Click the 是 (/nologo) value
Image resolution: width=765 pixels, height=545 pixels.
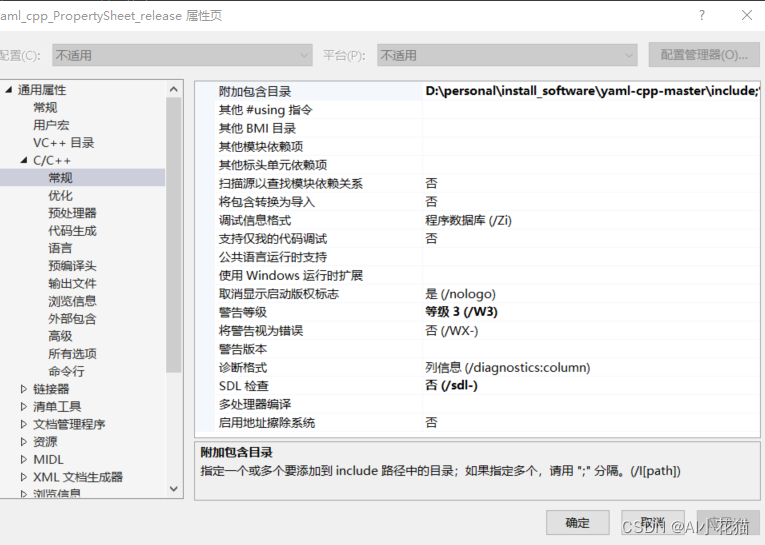460,294
